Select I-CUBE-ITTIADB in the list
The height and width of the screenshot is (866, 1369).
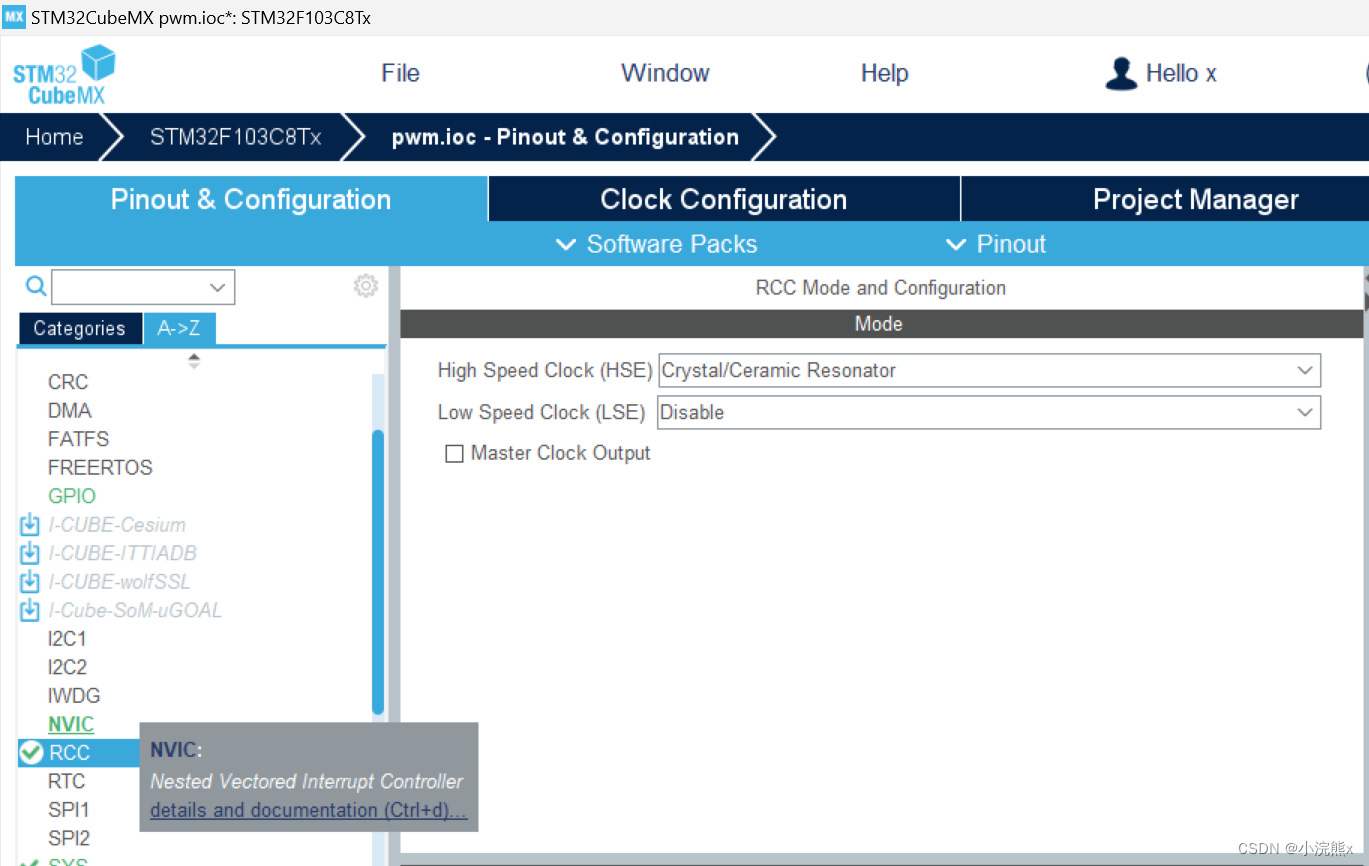pyautogui.click(x=122, y=553)
